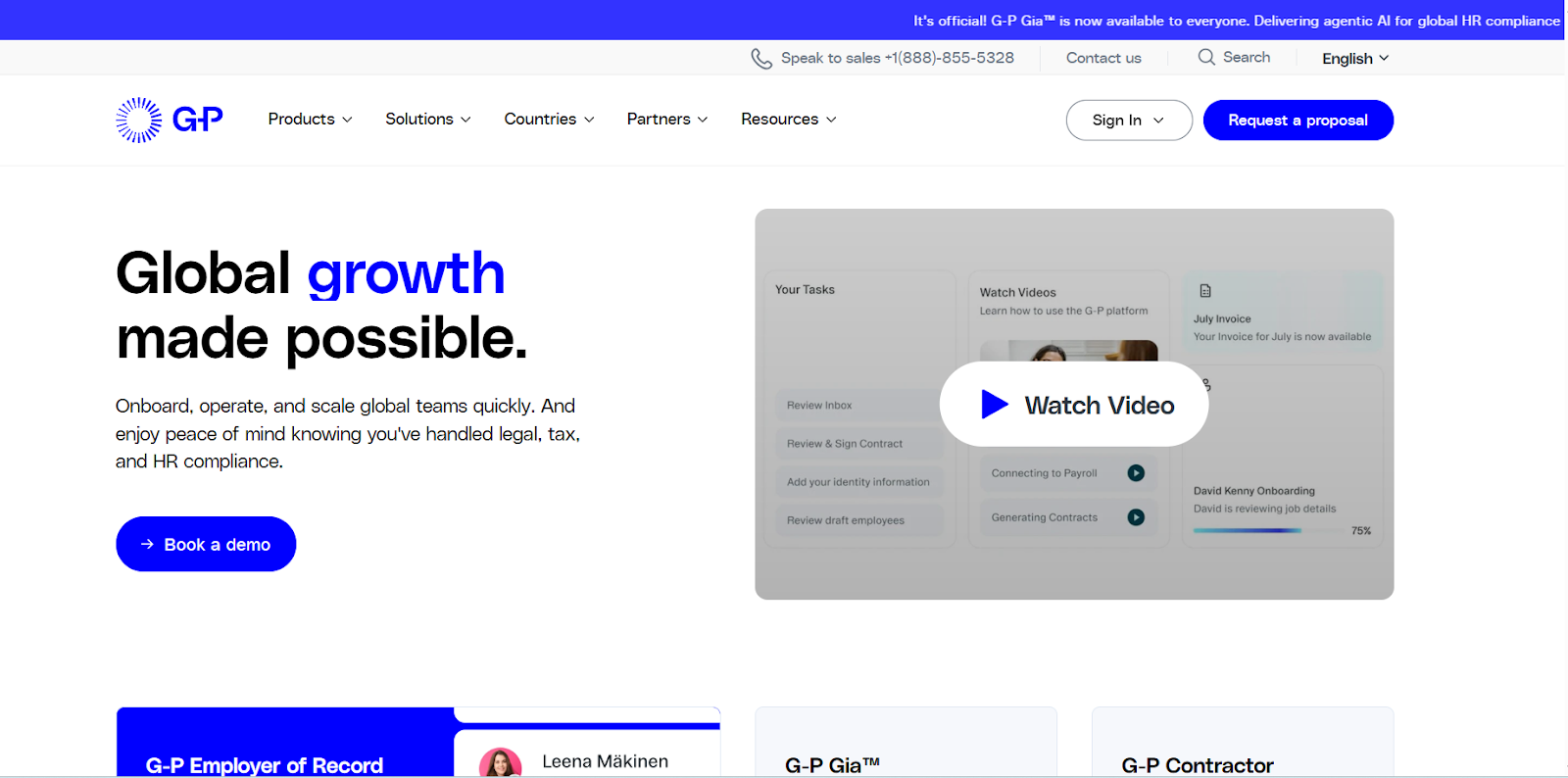Click the arrow icon in Book a demo

147,544
